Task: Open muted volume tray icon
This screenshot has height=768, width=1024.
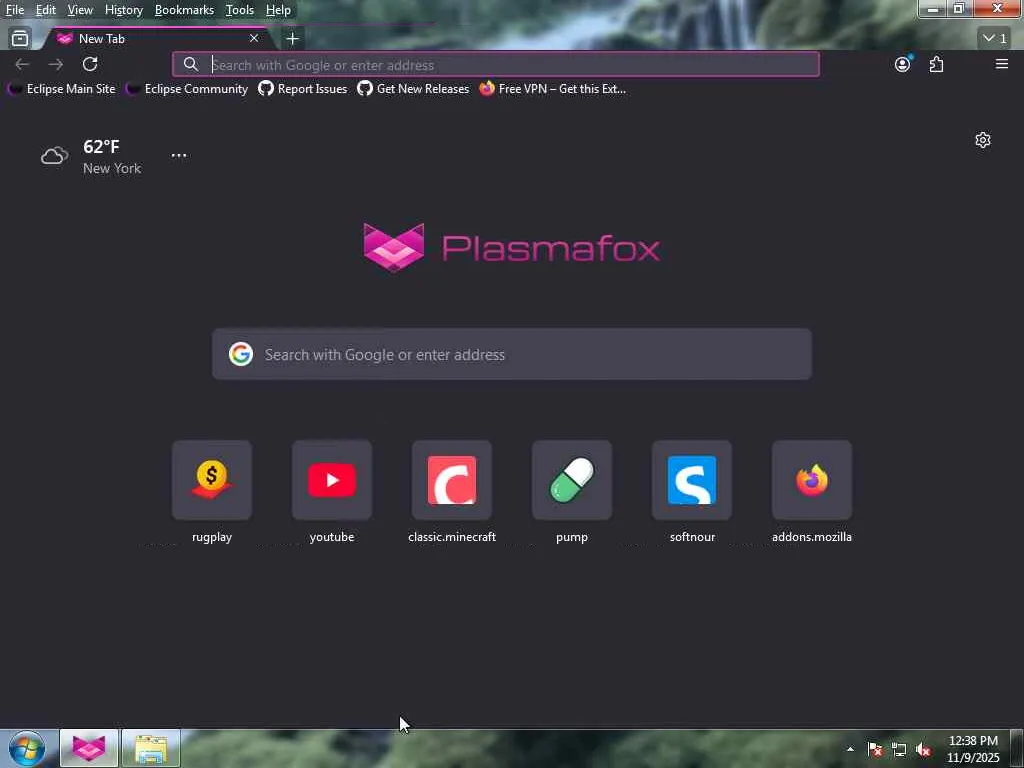Action: pos(923,749)
